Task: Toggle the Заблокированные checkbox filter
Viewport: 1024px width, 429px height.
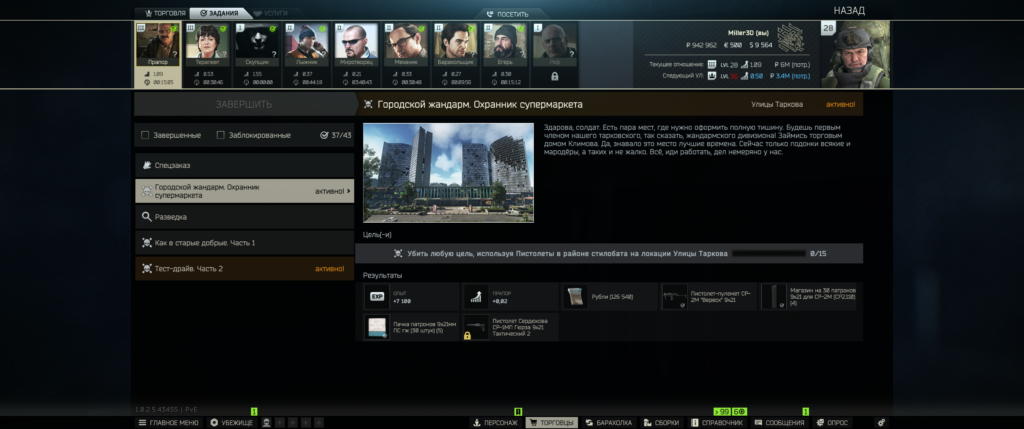Action: click(221, 135)
